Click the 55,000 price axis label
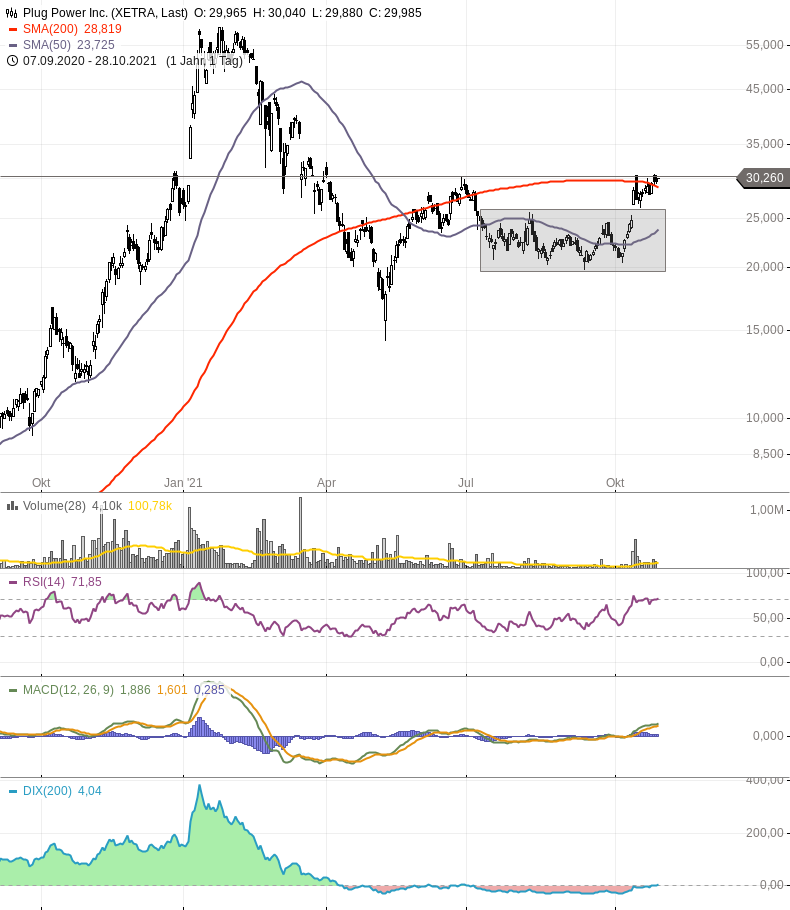 coord(764,45)
